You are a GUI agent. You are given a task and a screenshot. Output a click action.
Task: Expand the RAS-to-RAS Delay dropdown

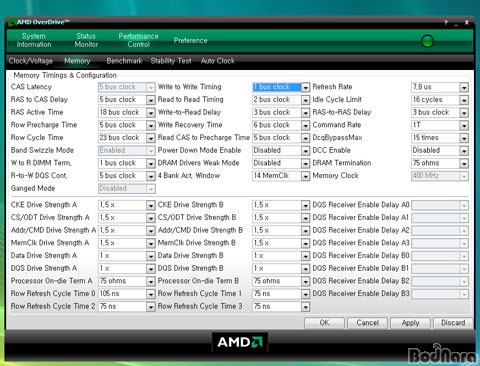tap(464, 112)
